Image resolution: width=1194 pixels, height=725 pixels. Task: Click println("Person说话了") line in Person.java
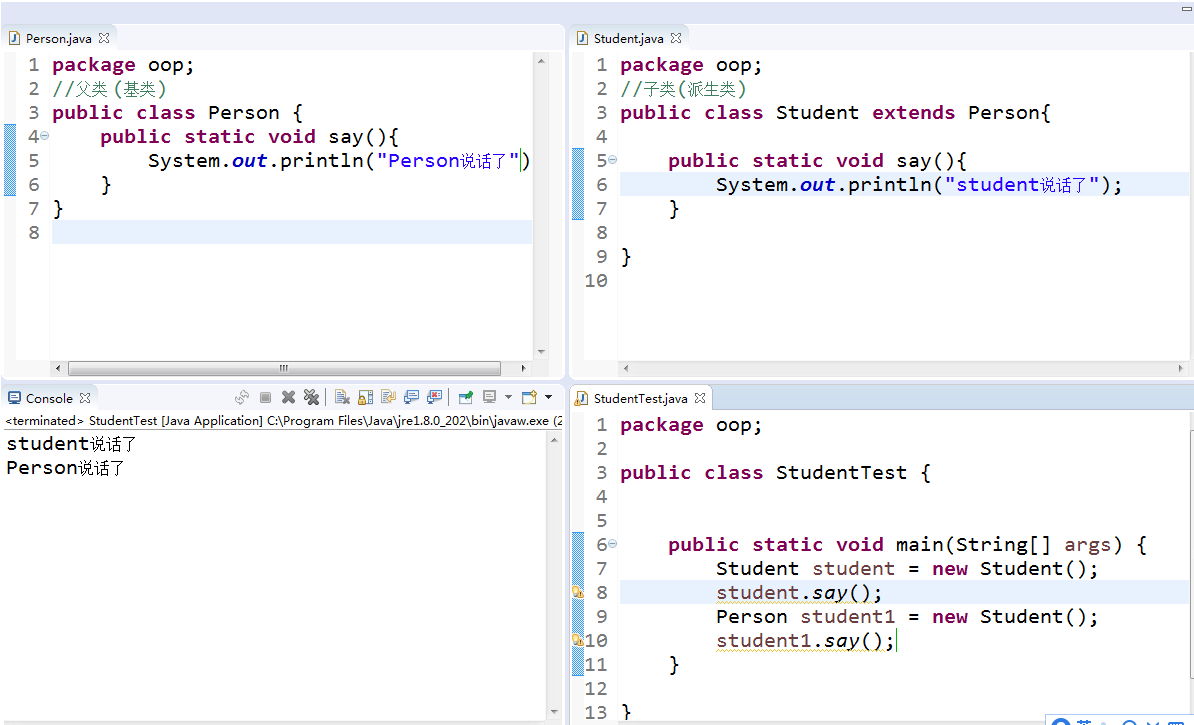tap(339, 161)
